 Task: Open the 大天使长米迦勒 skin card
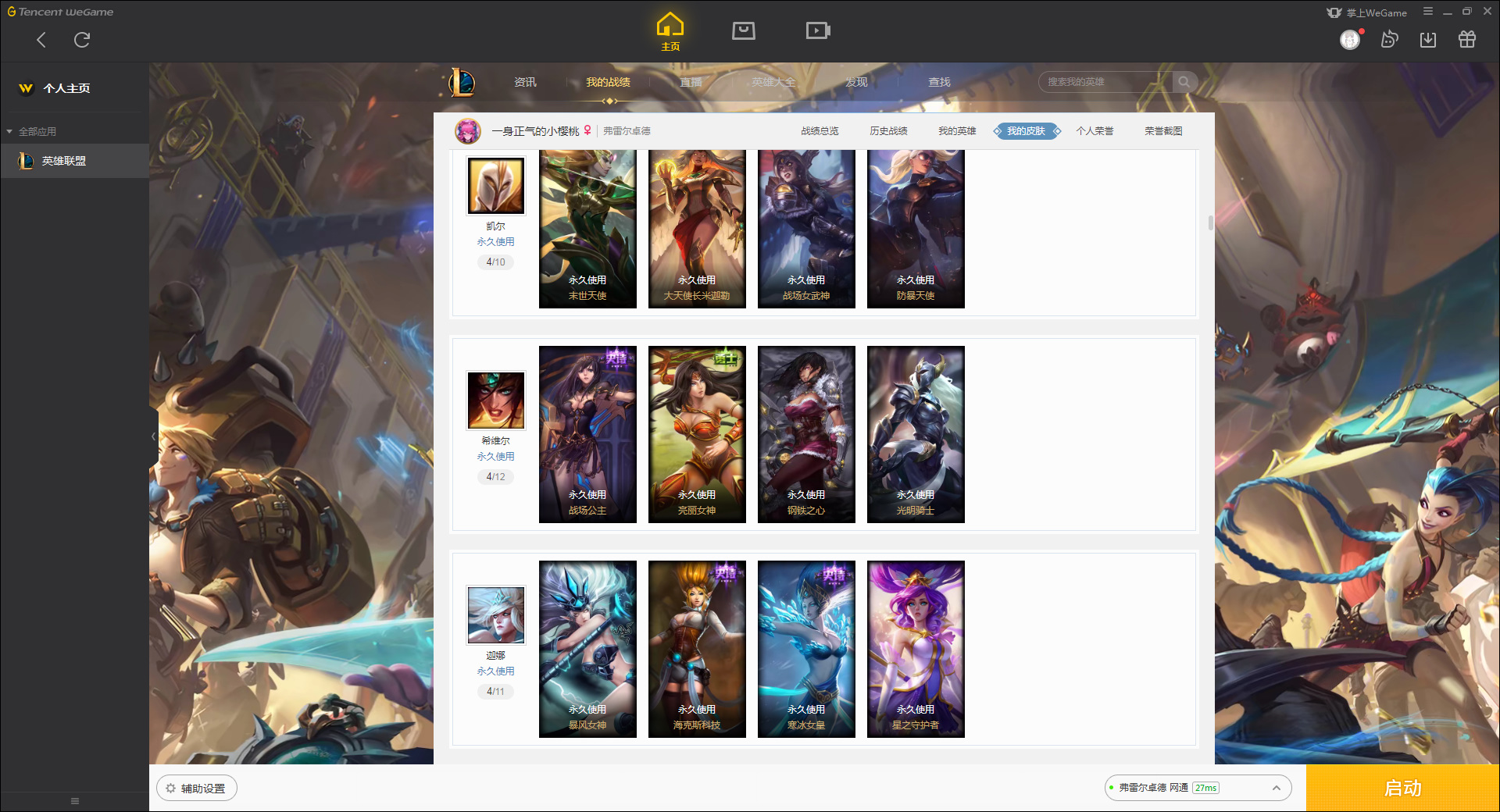pyautogui.click(x=697, y=229)
